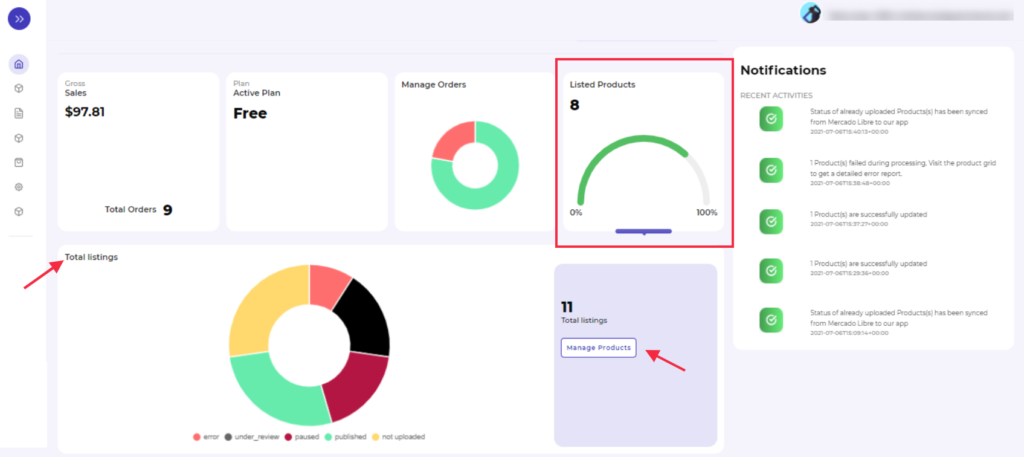This screenshot has height=457, width=1024.
Task: Open the settings gear icon in sidebar
Action: [19, 187]
